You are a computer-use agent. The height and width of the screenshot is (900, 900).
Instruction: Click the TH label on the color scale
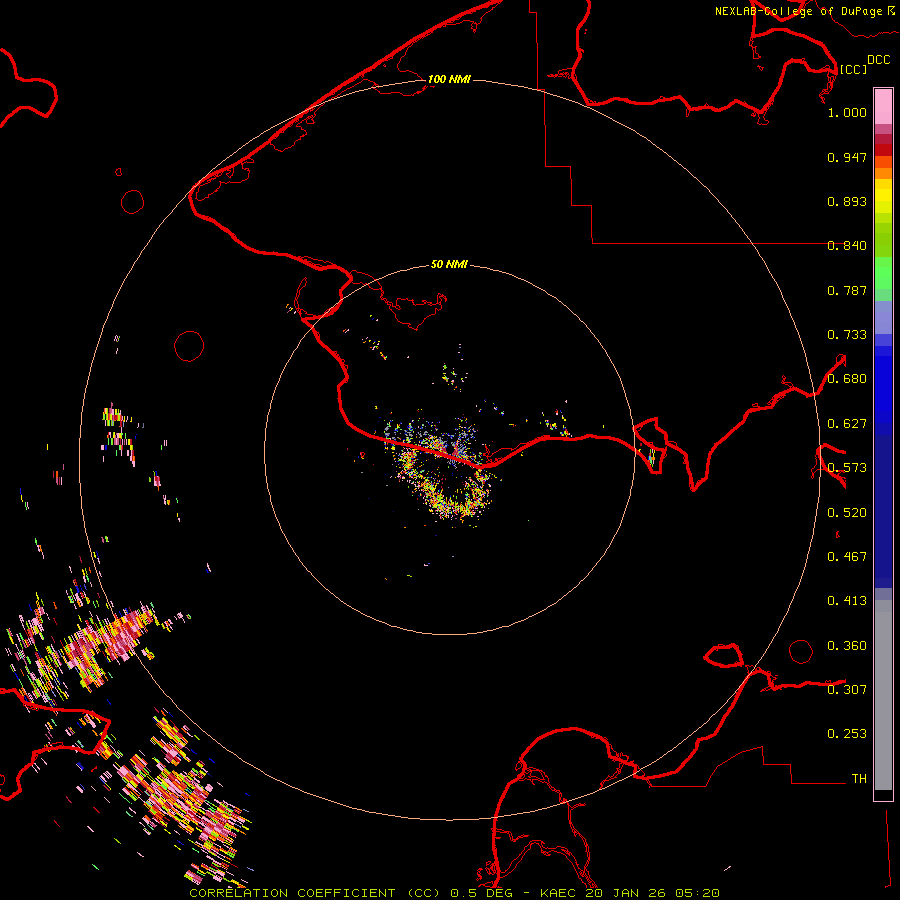click(858, 778)
